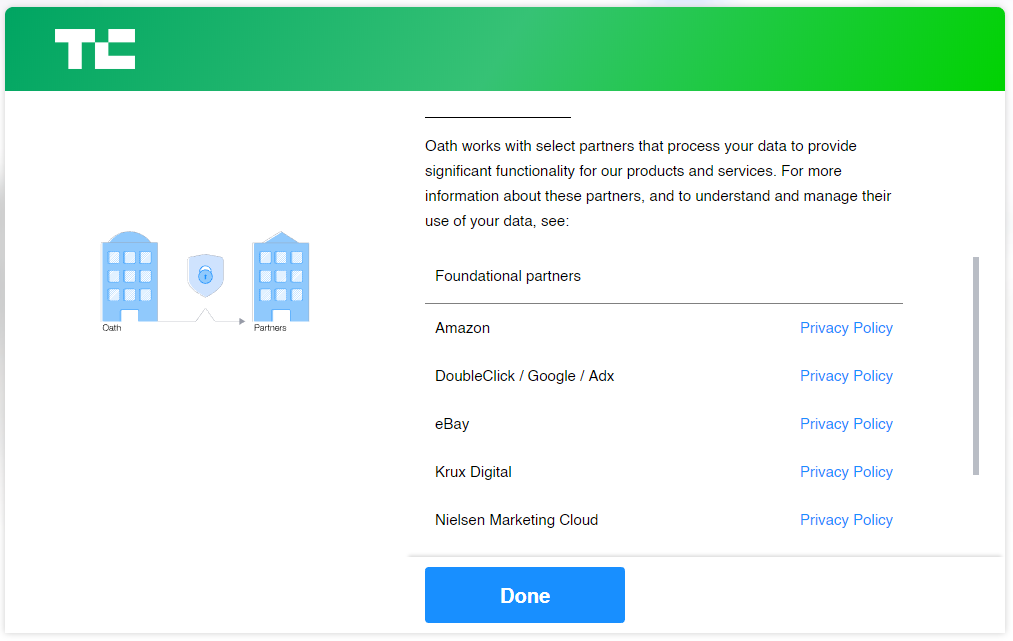1013x641 pixels.
Task: Click the Oath building illustration
Action: pos(130,276)
